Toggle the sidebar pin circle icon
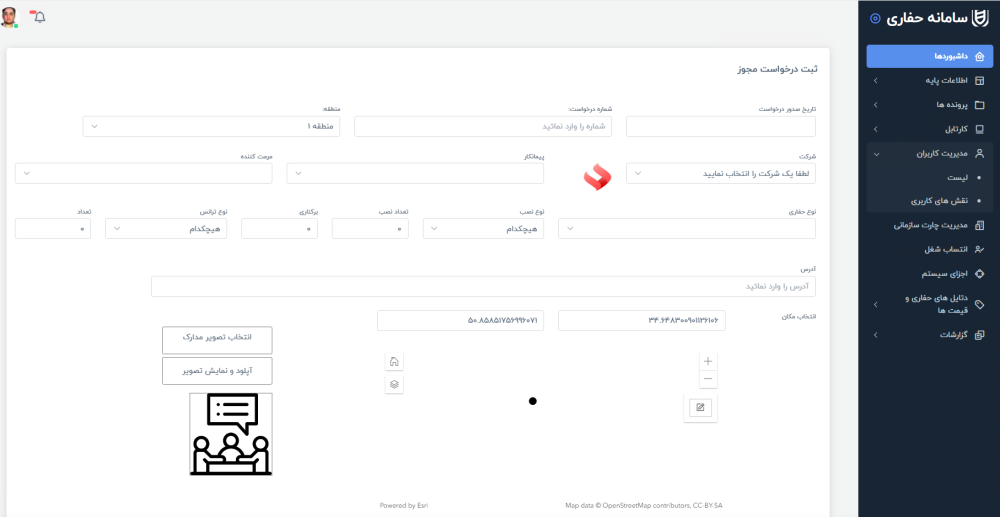 (x=875, y=18)
